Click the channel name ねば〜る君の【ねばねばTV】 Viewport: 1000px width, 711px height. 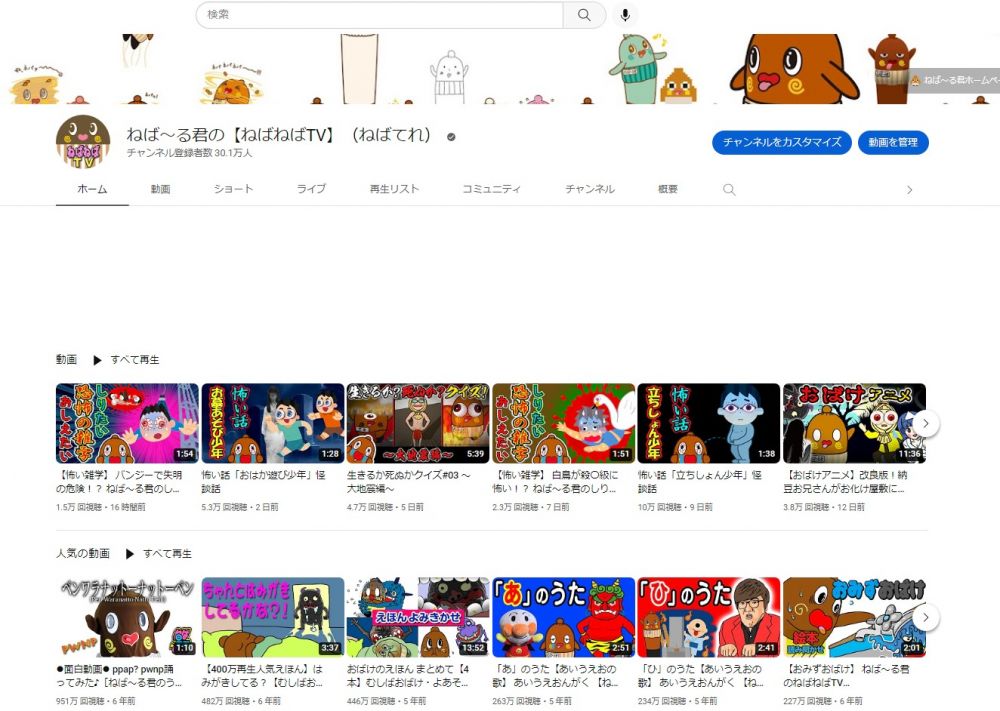click(279, 135)
